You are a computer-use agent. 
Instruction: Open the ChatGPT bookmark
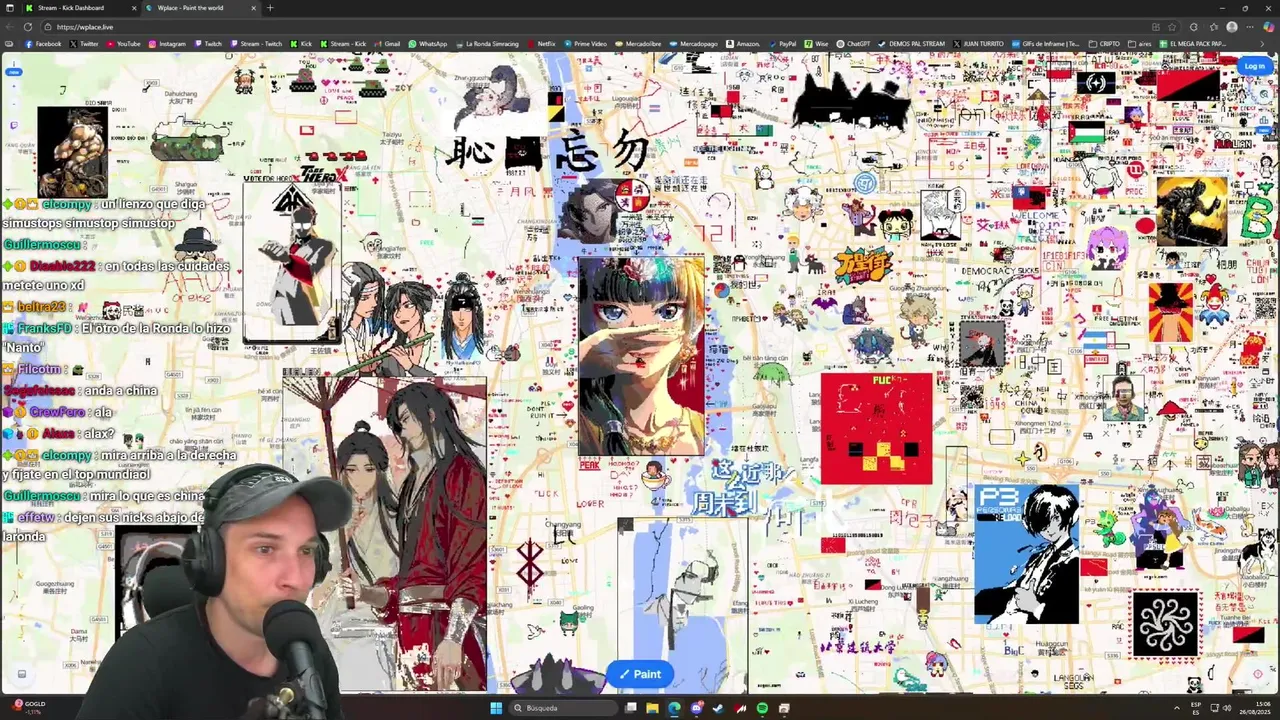[853, 44]
